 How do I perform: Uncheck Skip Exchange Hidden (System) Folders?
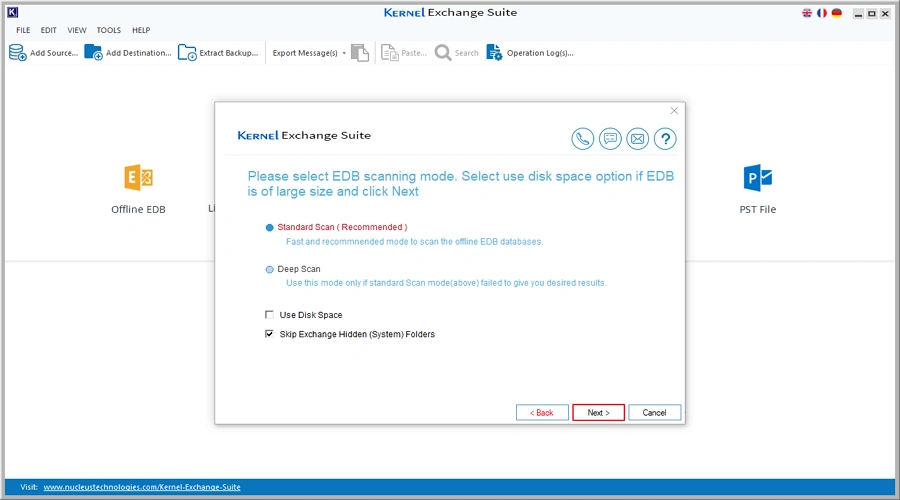[x=269, y=334]
